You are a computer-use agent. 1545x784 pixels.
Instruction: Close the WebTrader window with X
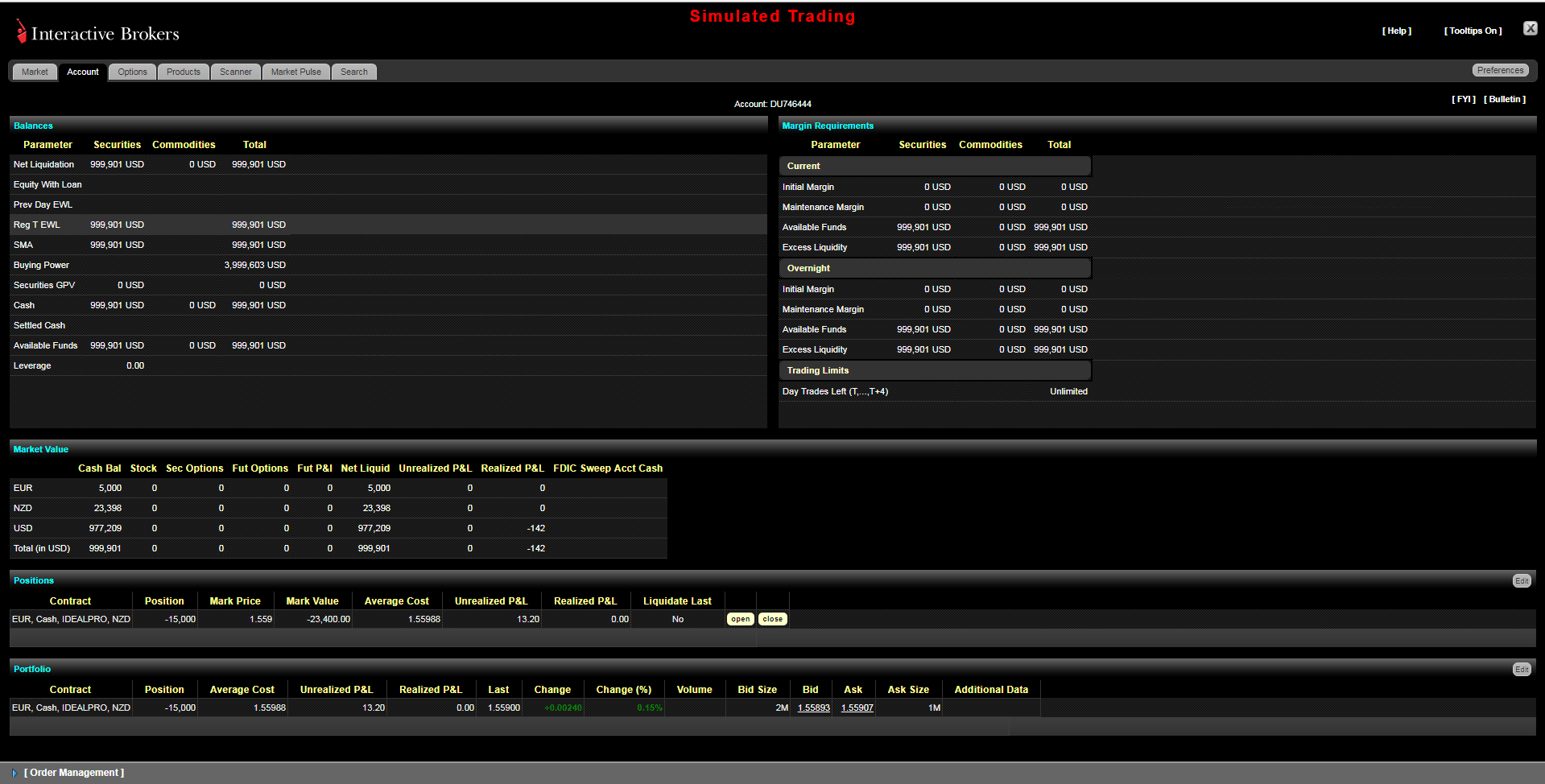pos(1530,28)
